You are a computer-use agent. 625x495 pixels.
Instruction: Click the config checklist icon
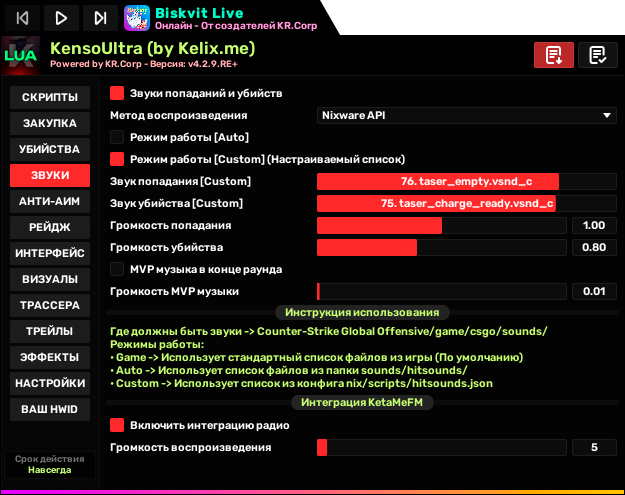point(598,55)
